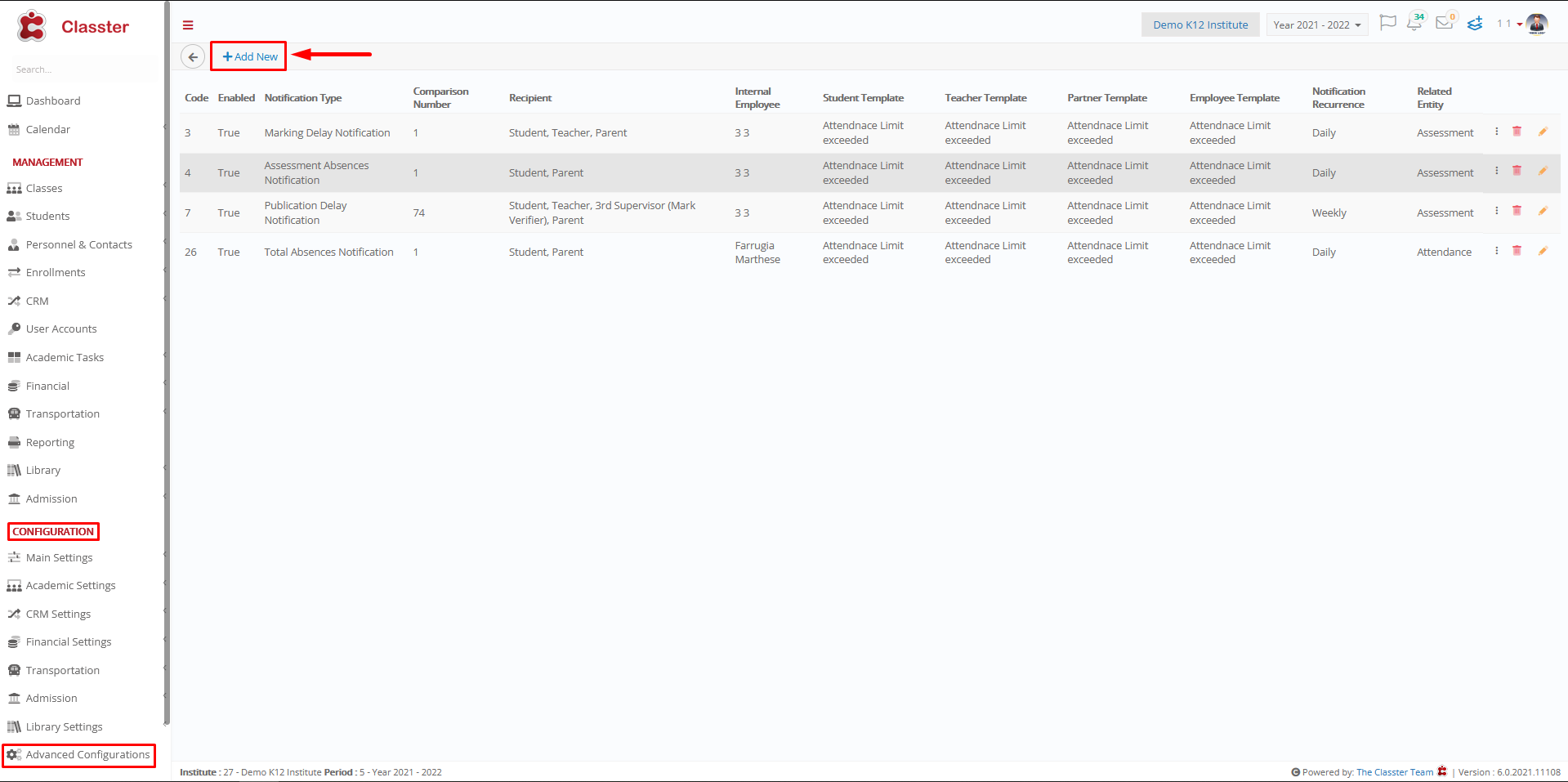Open the user profile avatar

click(1537, 24)
